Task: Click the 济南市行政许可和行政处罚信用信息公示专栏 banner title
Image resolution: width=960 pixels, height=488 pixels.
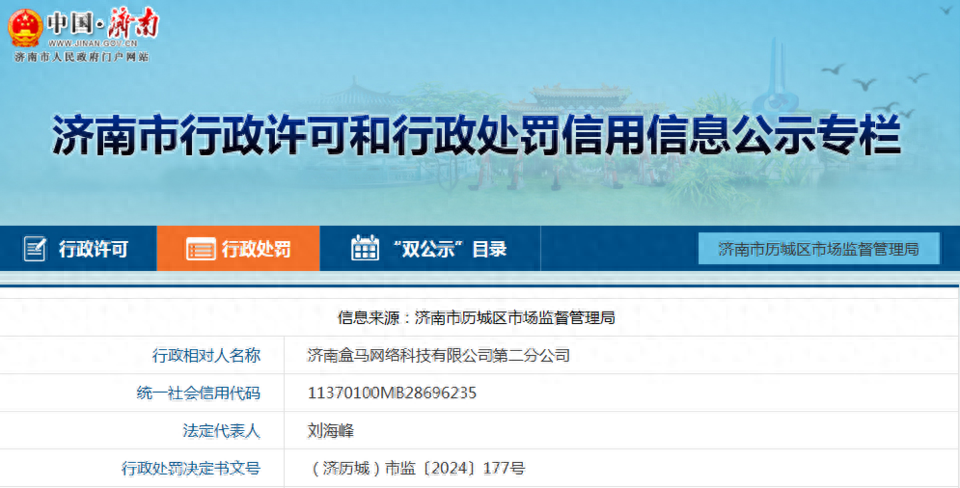Action: pos(476,136)
